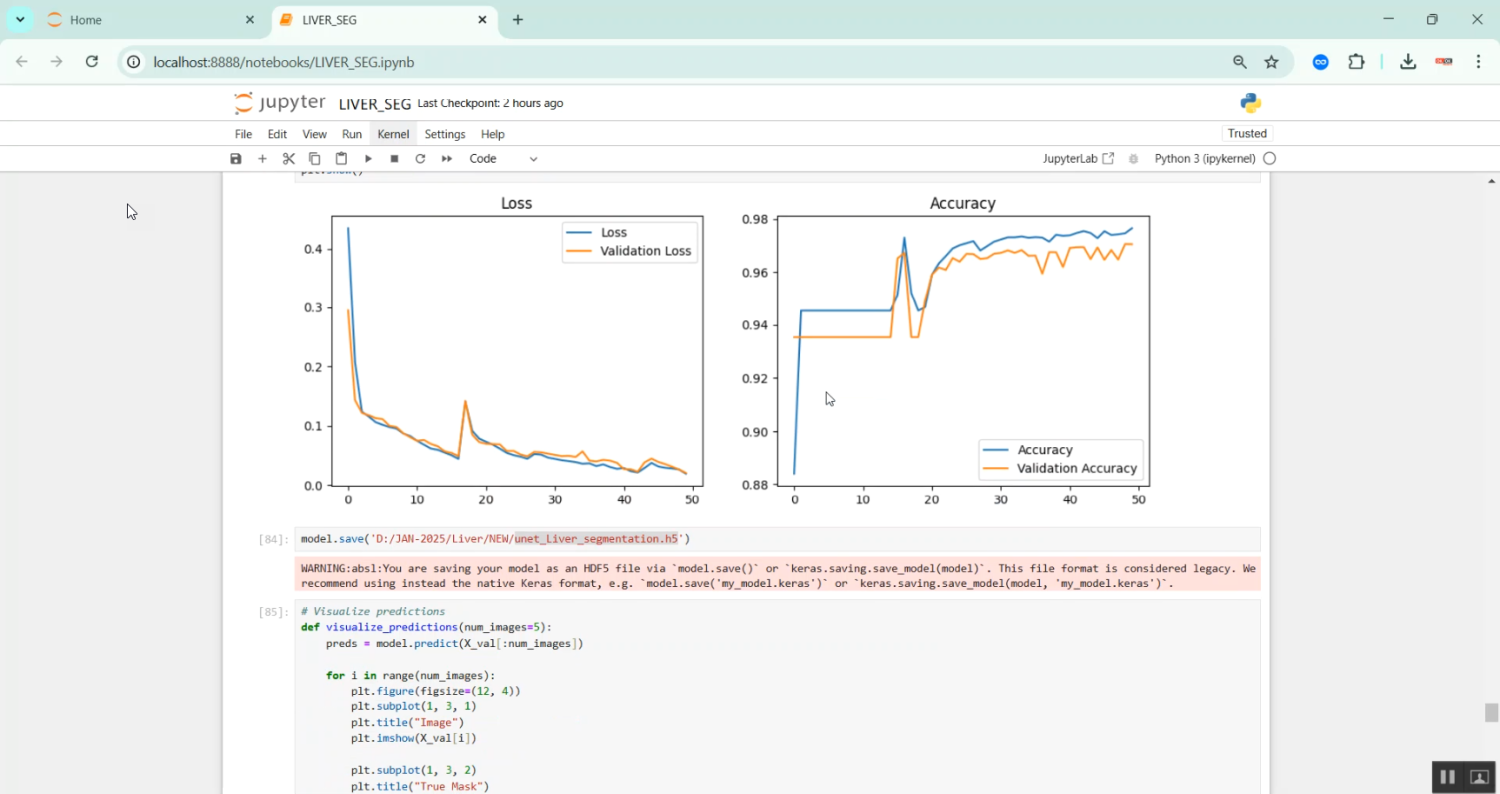Viewport: 1500px width, 794px height.
Task: Expand the browser tab search chevron
Action: (x=20, y=20)
